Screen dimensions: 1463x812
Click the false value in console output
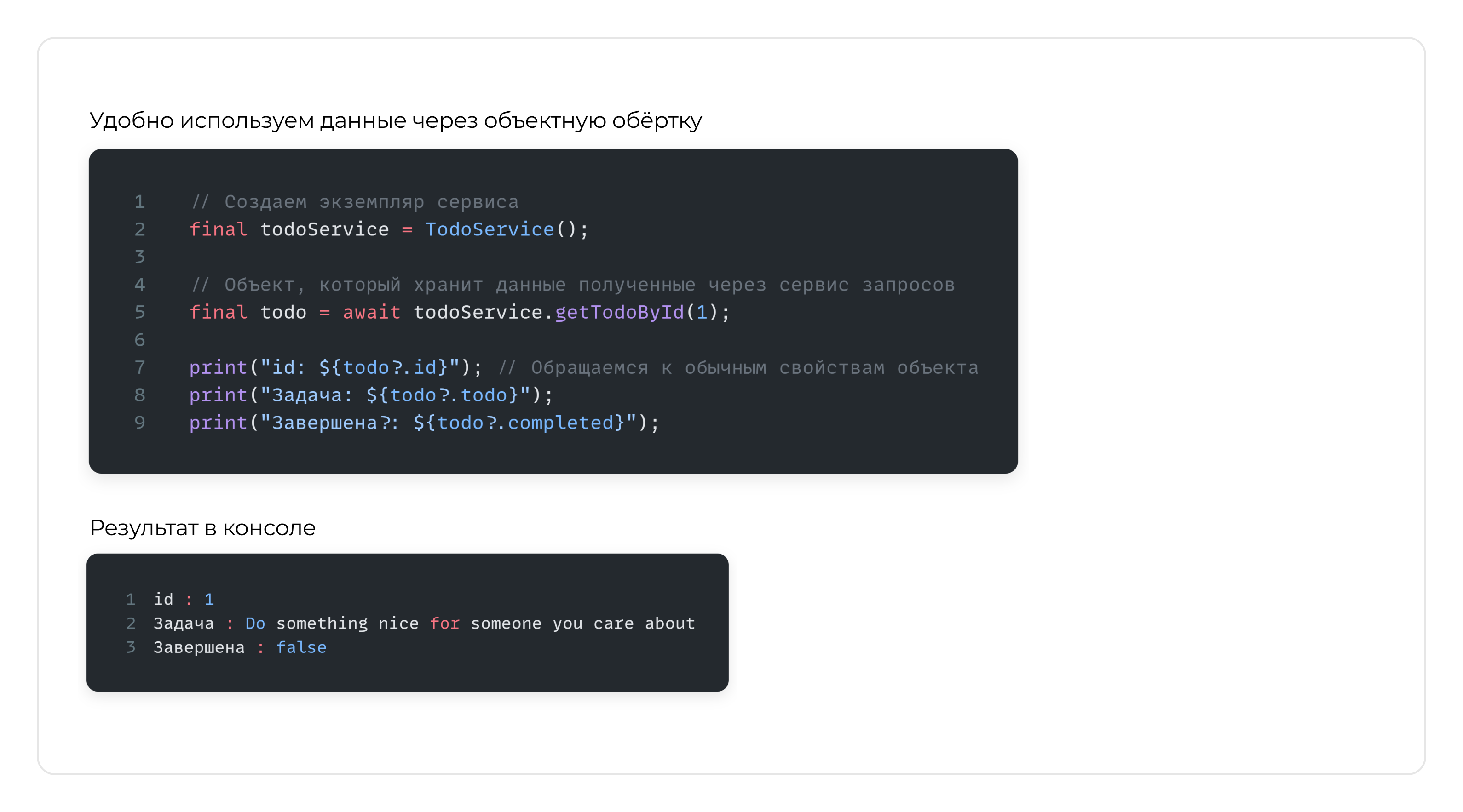301,647
